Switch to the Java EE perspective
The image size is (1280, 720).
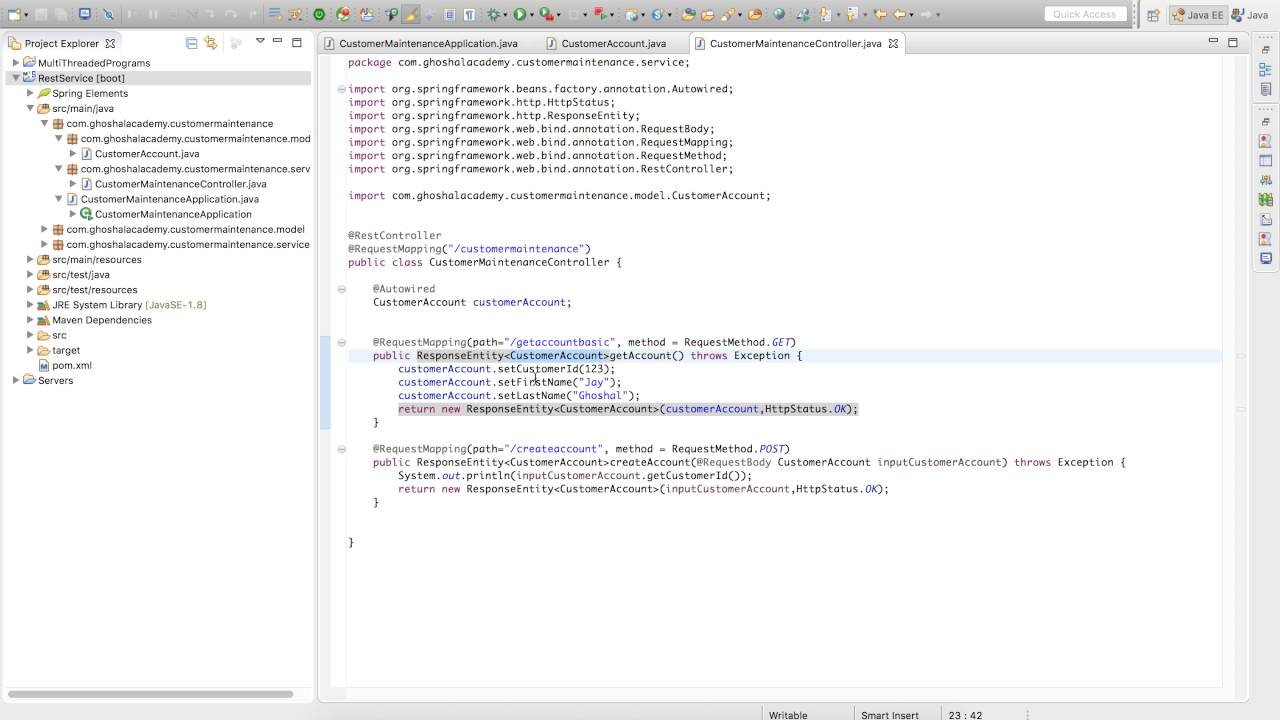coord(1198,15)
